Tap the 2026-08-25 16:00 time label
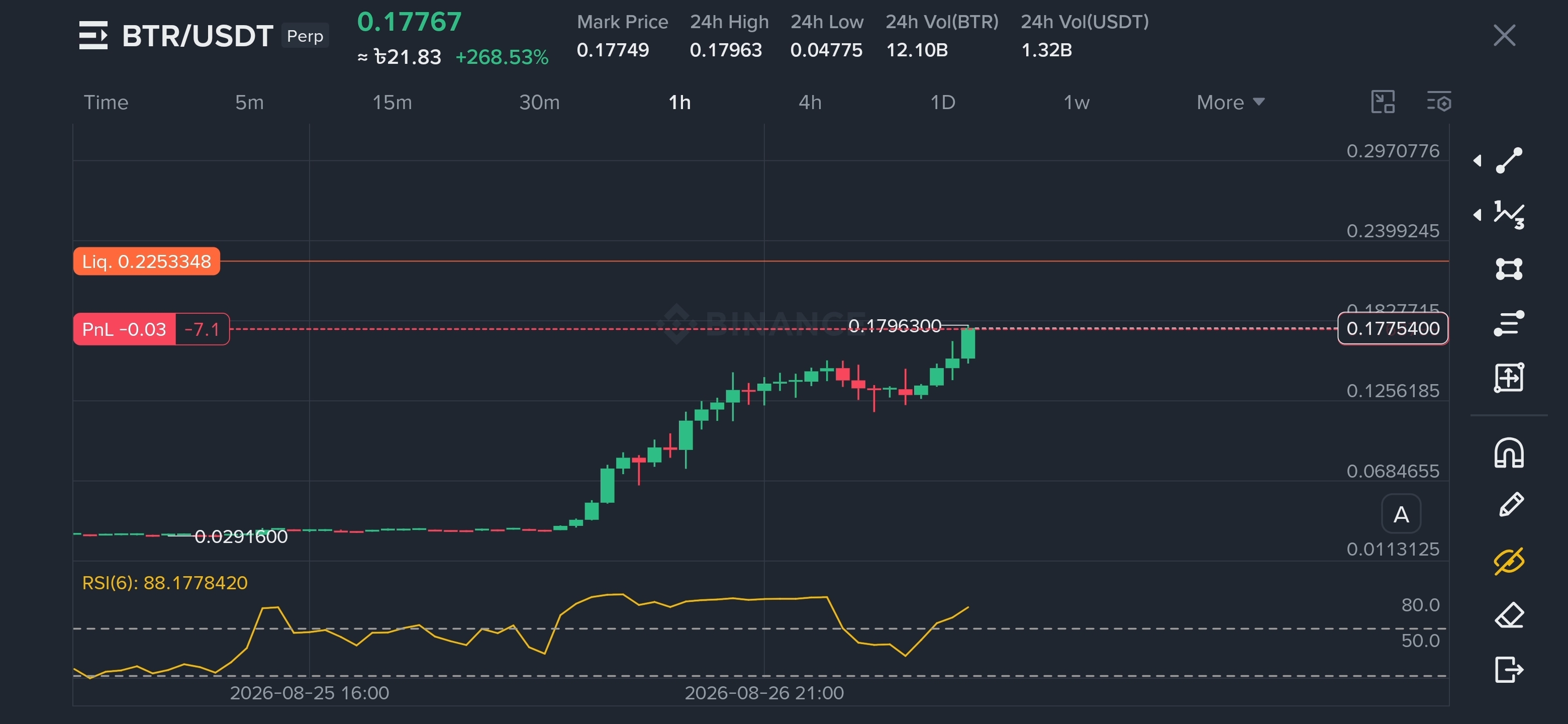 (309, 693)
